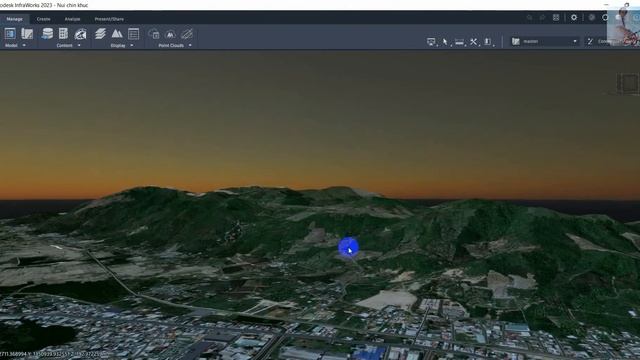Viewport: 640px width, 360px height.
Task: Open the Data Sources database icon
Action: coord(47,33)
